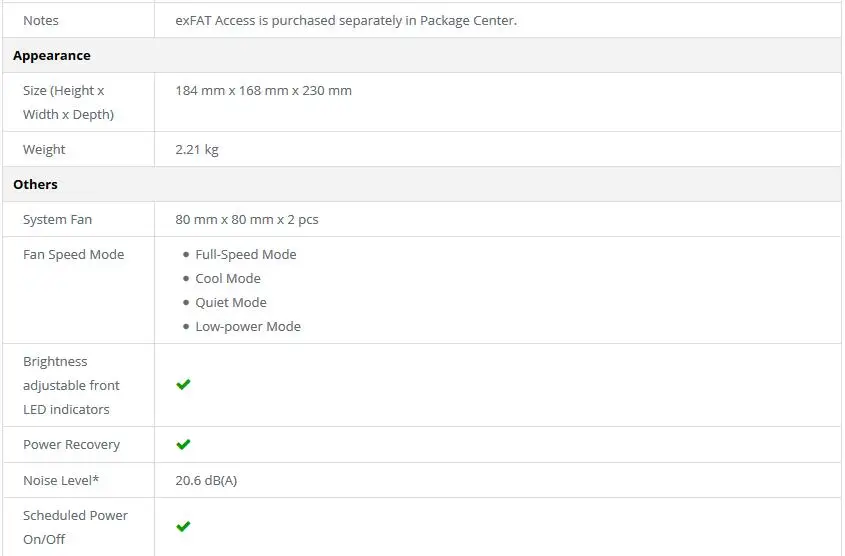The width and height of the screenshot is (845, 556).
Task: Click the green checkmark for Brightness adjustable LED
Action: coord(183,385)
